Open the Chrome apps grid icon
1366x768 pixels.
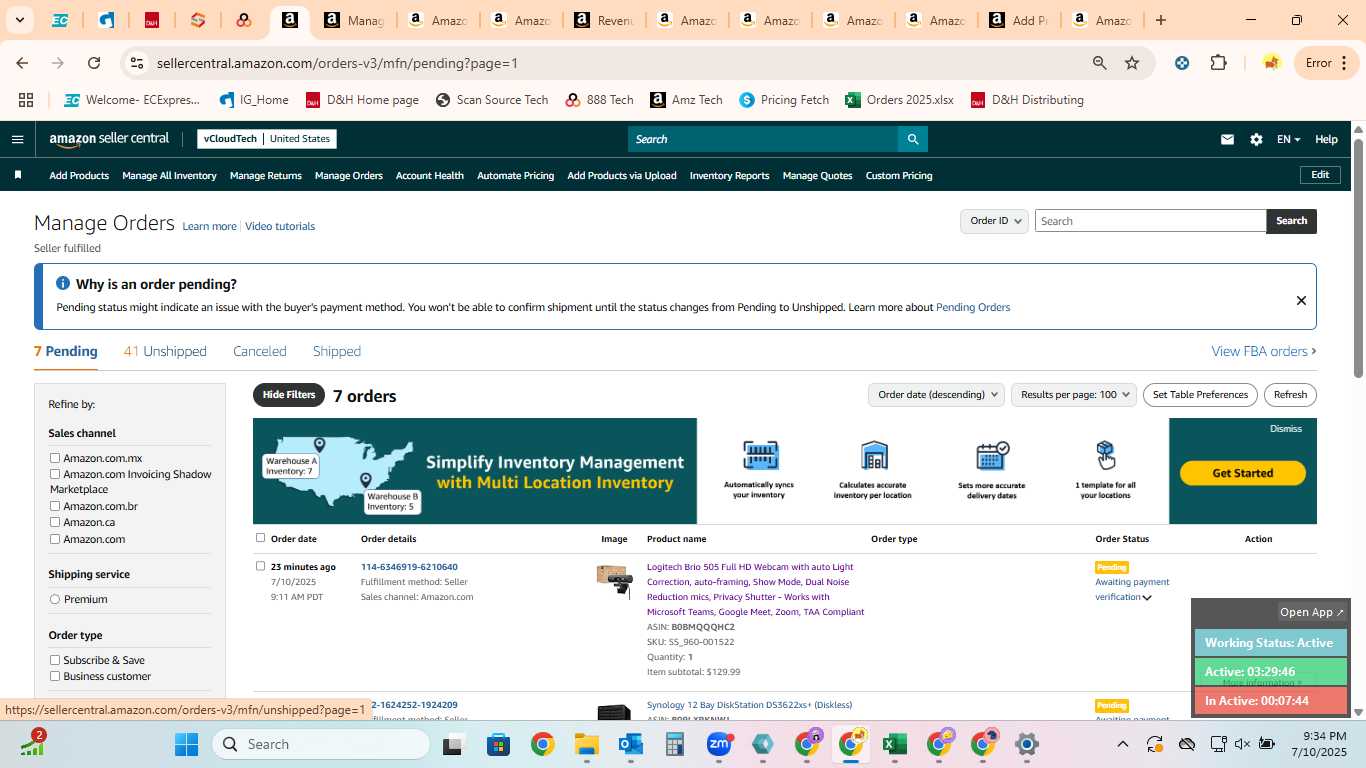point(26,100)
